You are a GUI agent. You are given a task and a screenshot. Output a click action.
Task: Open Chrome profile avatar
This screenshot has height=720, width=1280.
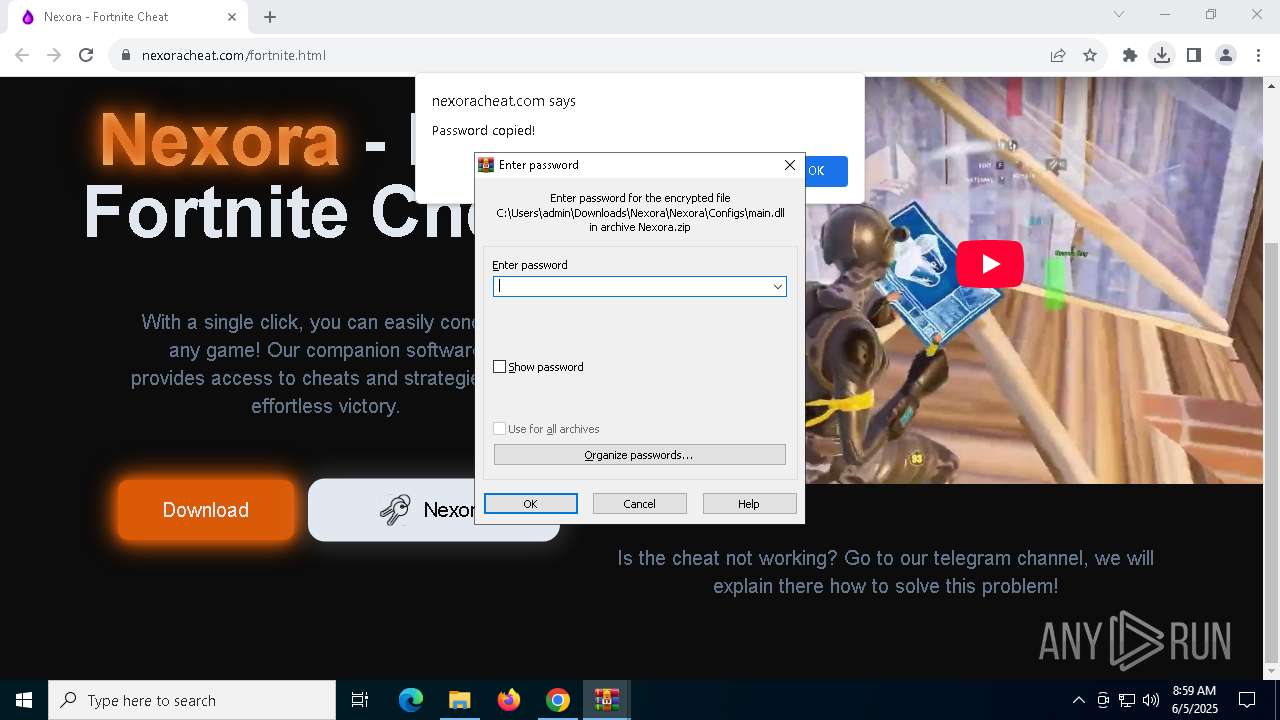click(1226, 55)
